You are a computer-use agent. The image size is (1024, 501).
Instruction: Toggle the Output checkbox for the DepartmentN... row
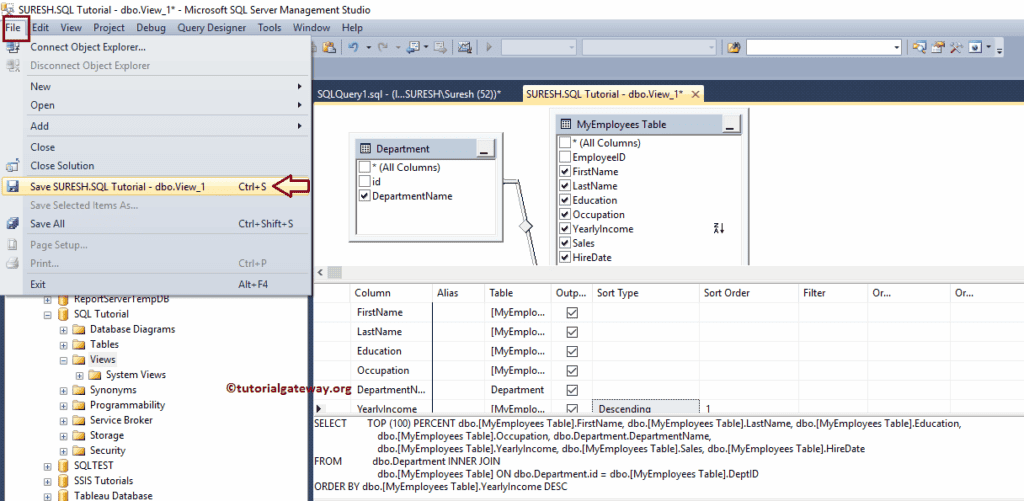[572, 390]
